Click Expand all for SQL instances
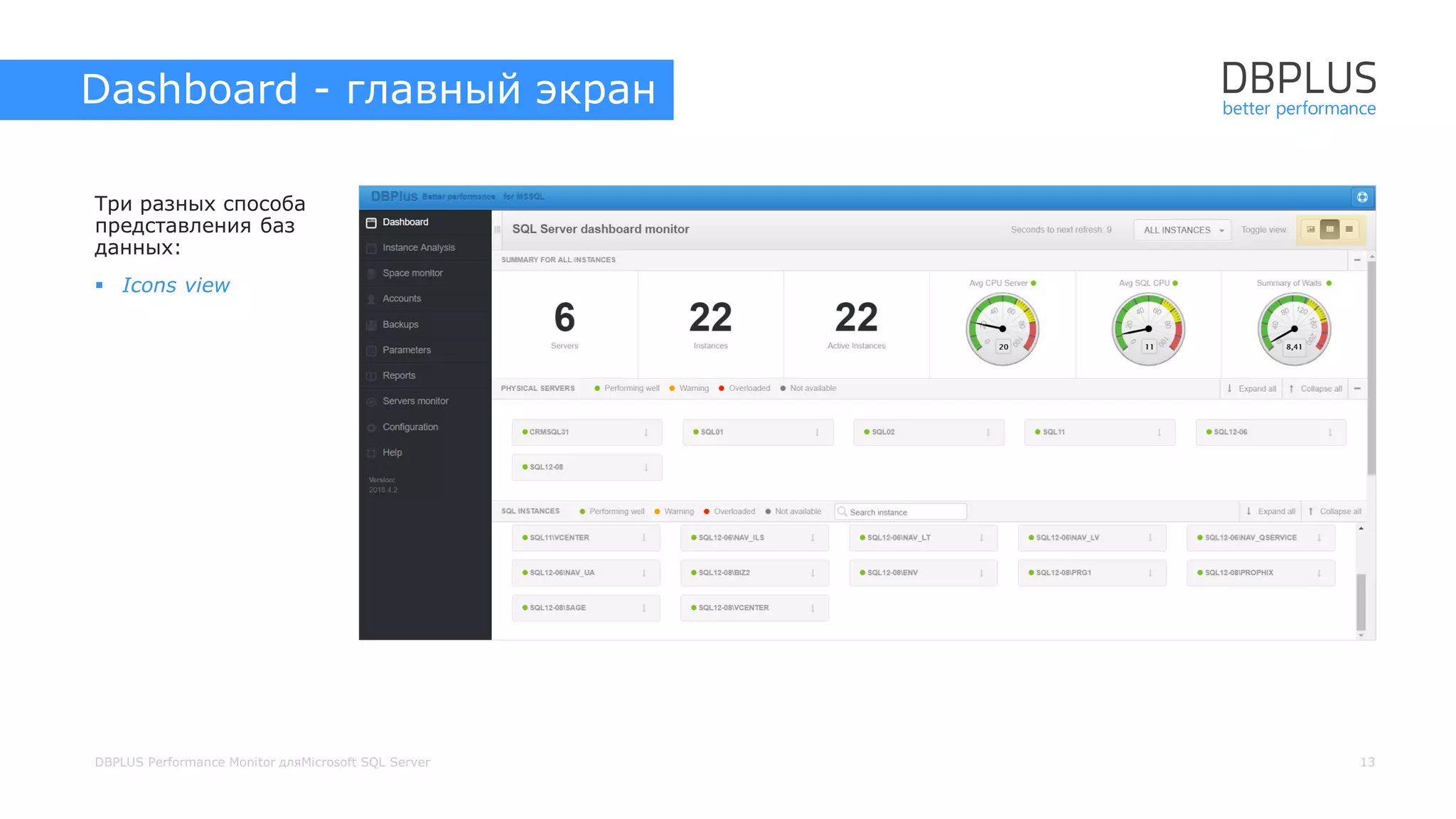Screen dimensions: 1456x819 click(1271, 512)
